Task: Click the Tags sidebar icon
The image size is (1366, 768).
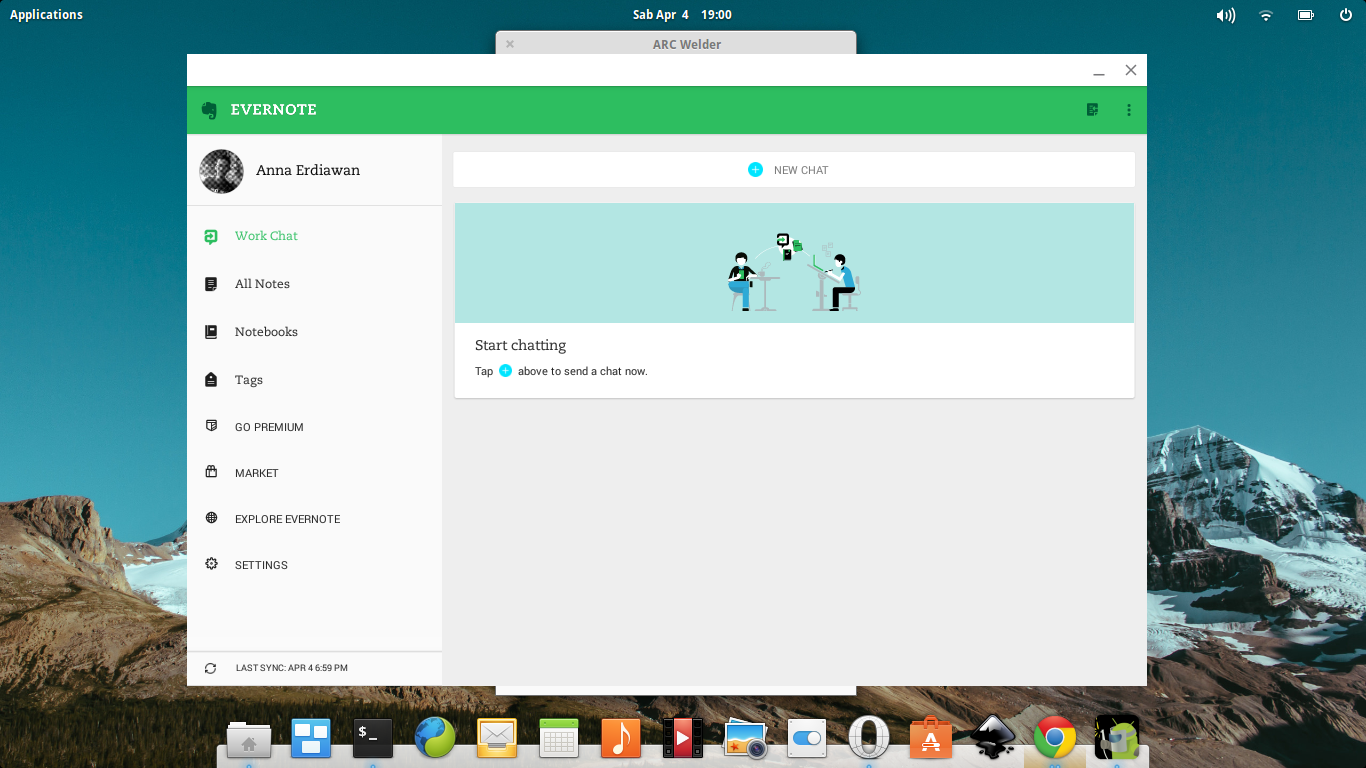Action: pos(211,380)
